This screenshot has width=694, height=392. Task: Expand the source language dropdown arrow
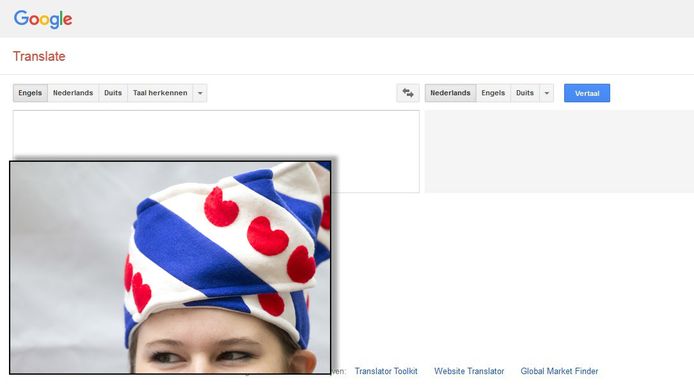tap(200, 93)
